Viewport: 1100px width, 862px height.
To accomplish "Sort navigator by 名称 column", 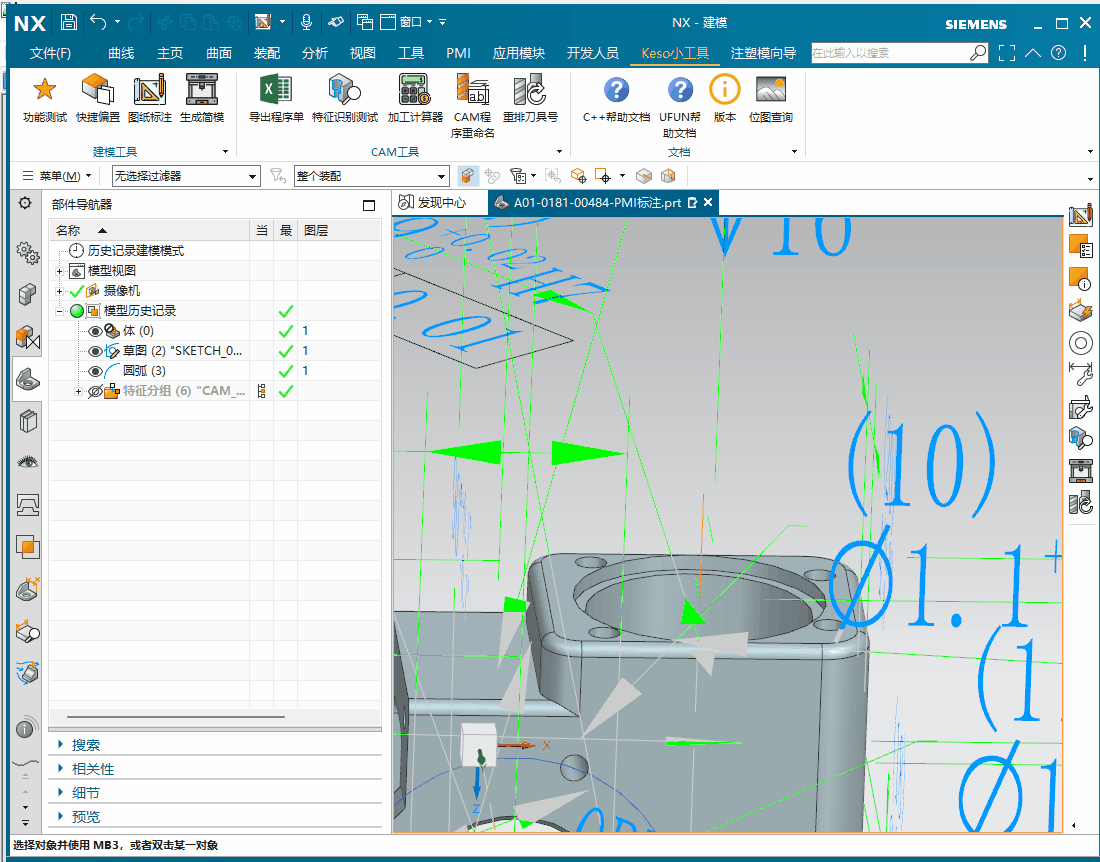I will coord(149,230).
